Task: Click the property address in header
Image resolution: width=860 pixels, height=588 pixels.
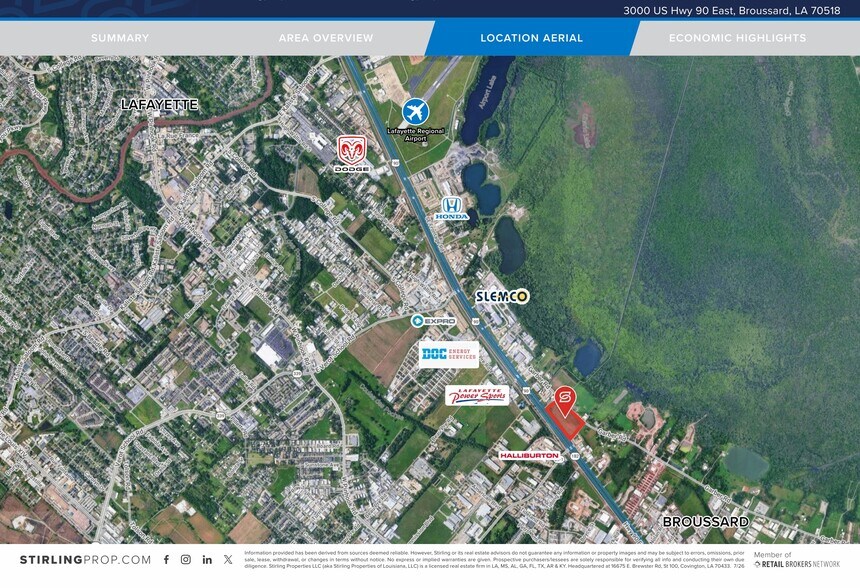Action: click(732, 10)
